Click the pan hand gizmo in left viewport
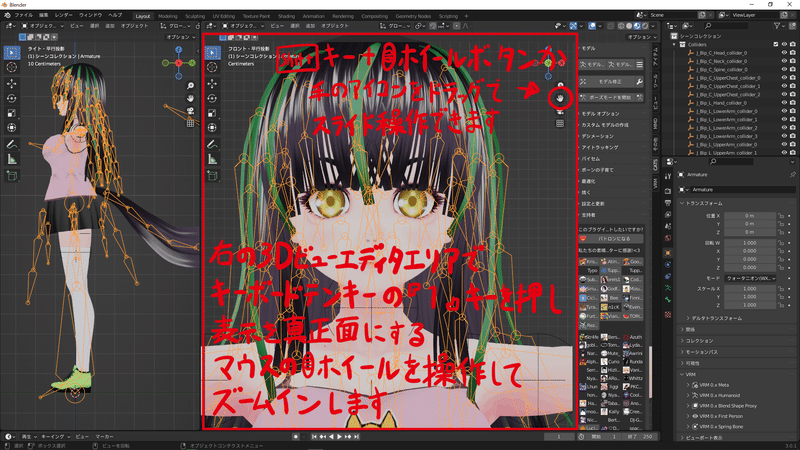800x450 pixels. 190,98
